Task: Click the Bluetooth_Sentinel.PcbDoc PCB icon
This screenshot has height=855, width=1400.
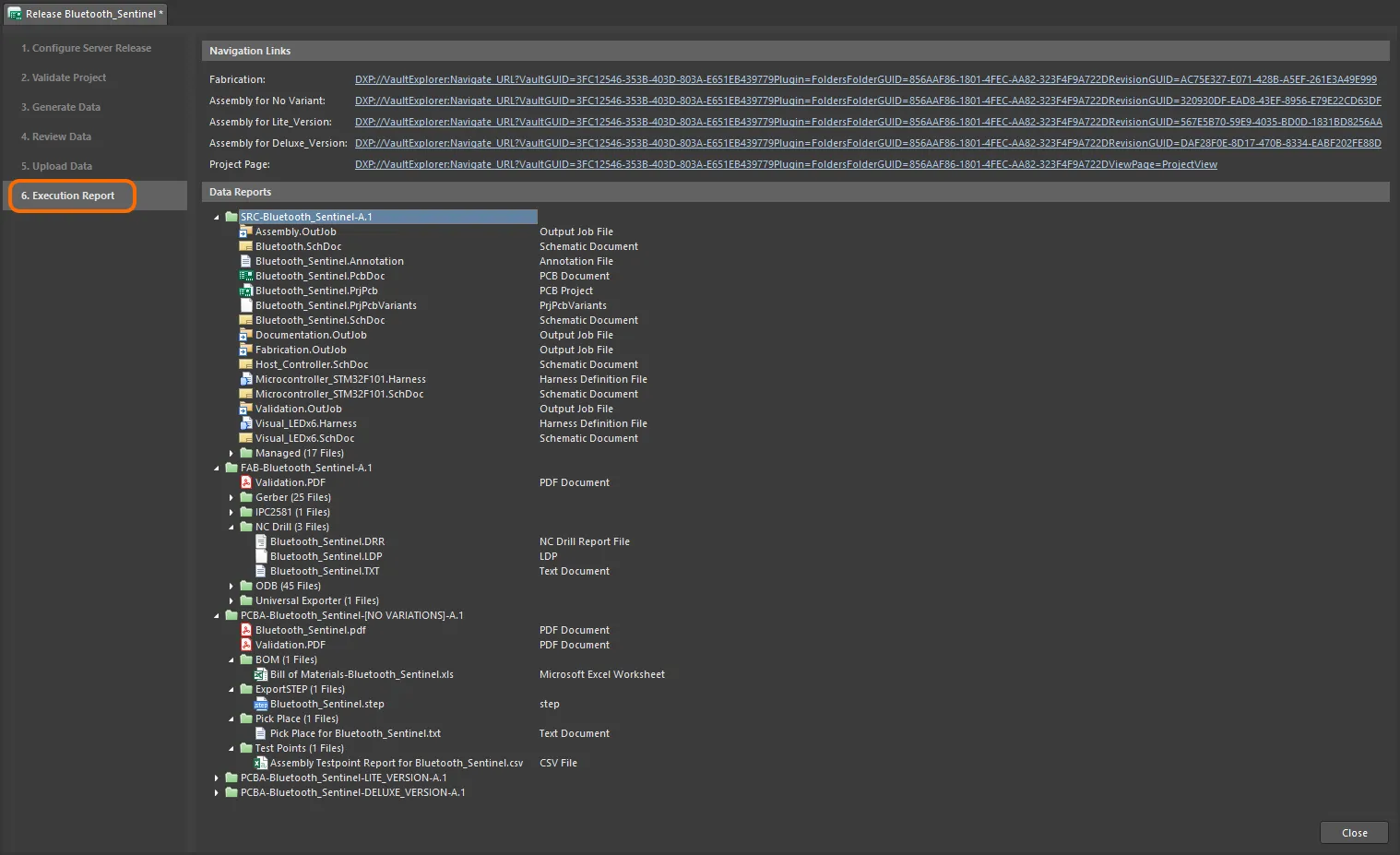Action: pos(245,276)
